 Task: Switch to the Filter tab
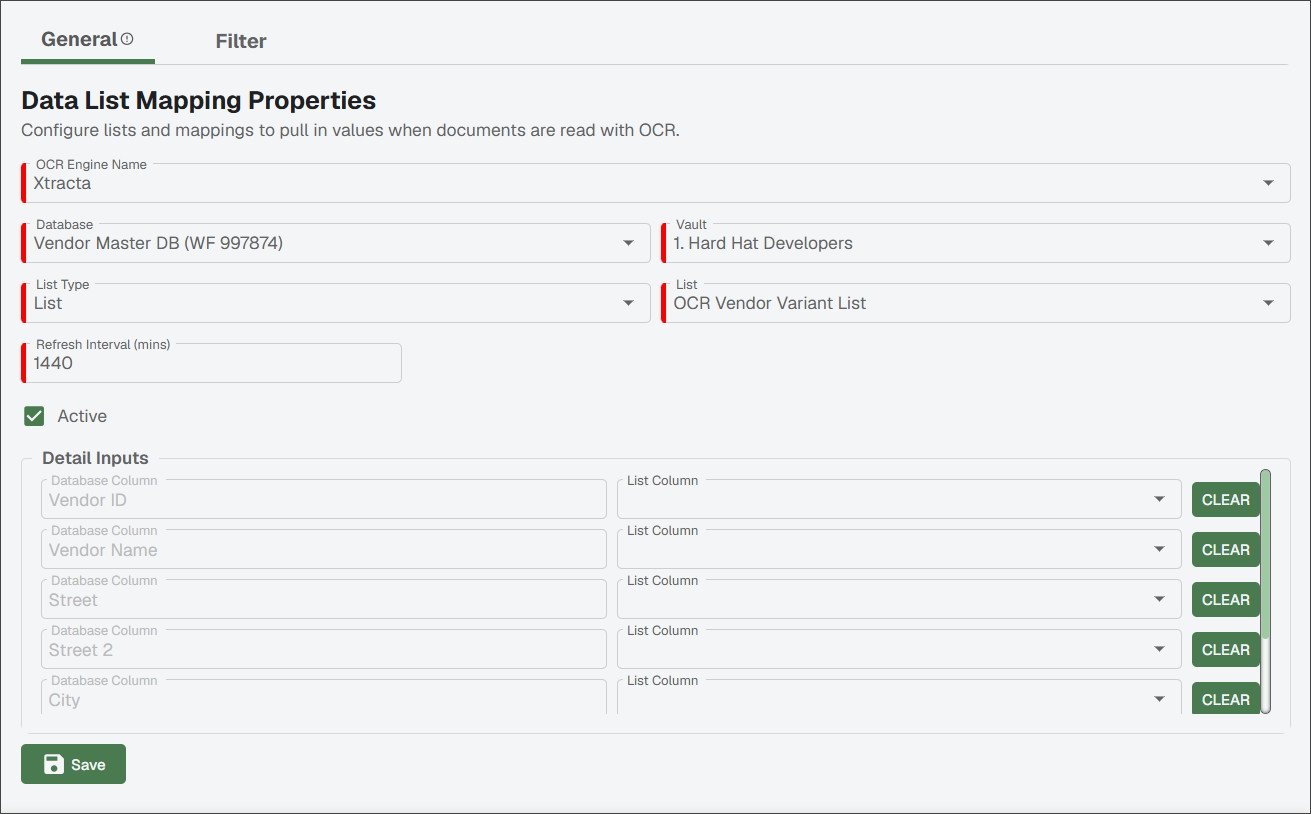(241, 41)
